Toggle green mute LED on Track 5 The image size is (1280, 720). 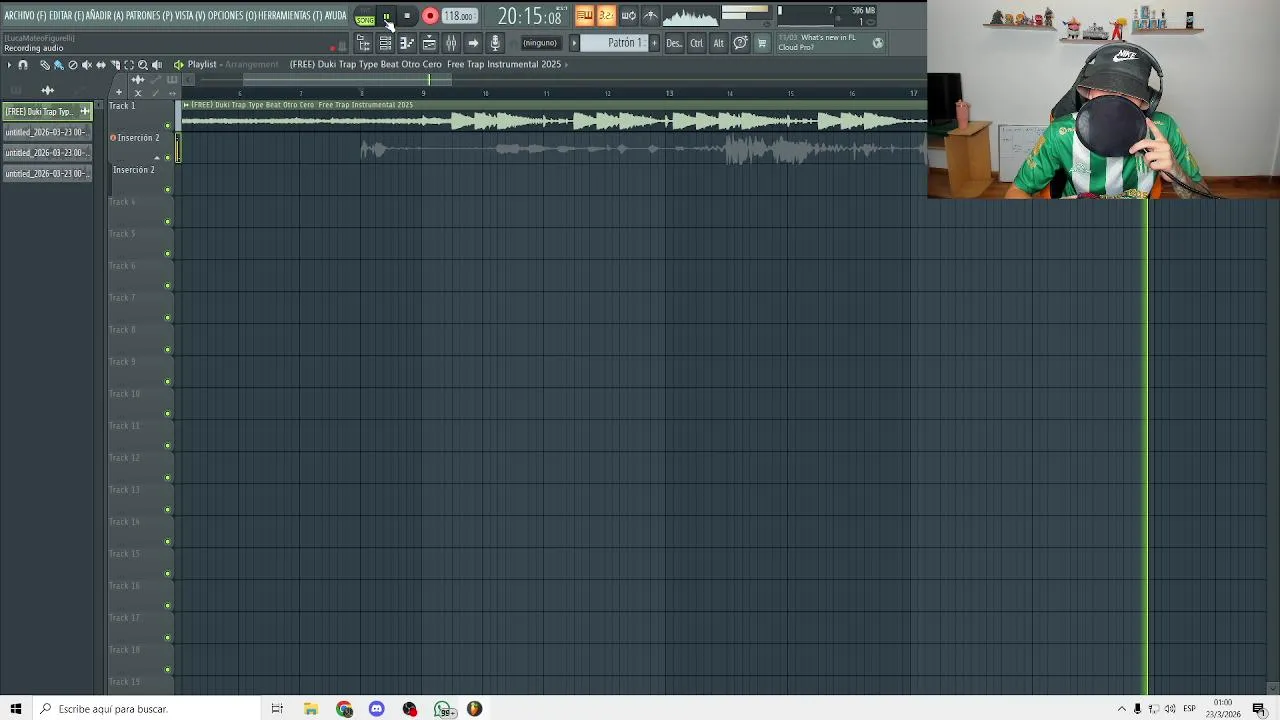(168, 254)
